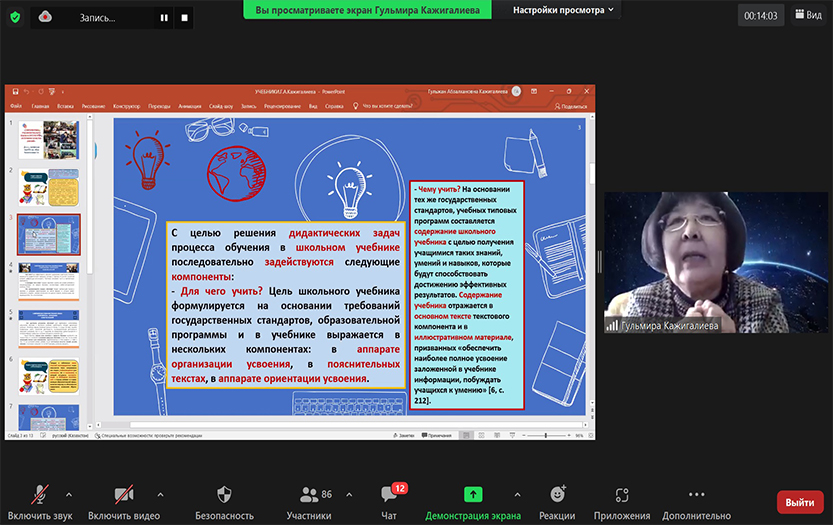833x525 pixels.
Task: Click the green Share Screen icon
Action: click(x=473, y=494)
